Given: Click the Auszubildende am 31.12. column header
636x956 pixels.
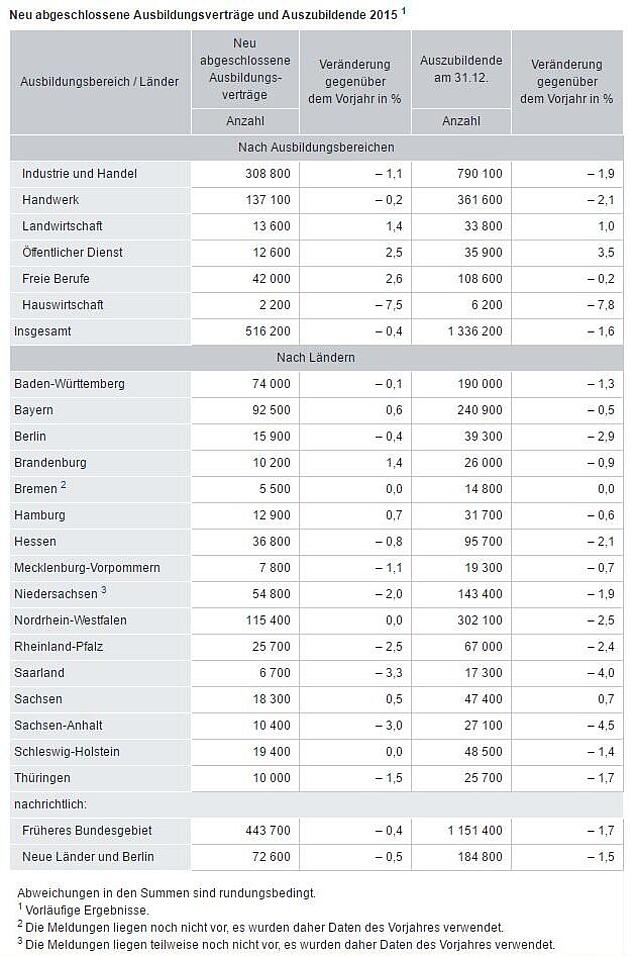Looking at the screenshot, I should [461, 69].
